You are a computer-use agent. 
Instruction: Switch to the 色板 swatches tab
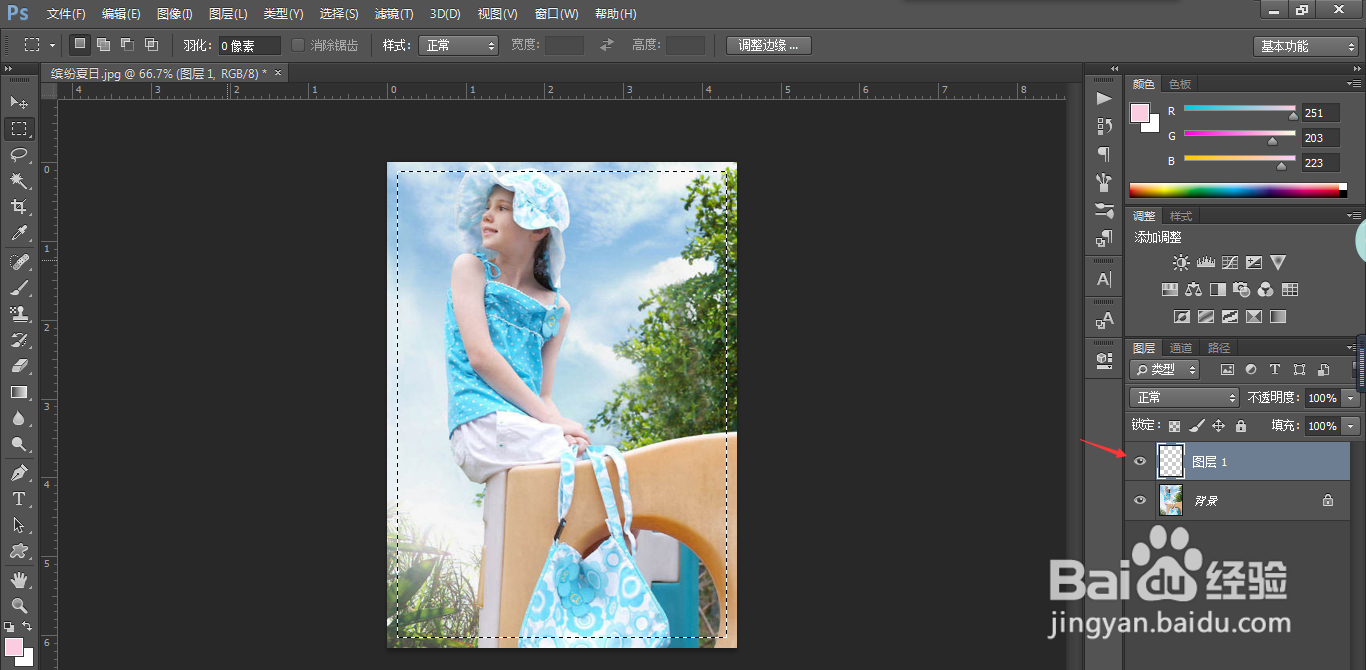click(1180, 84)
